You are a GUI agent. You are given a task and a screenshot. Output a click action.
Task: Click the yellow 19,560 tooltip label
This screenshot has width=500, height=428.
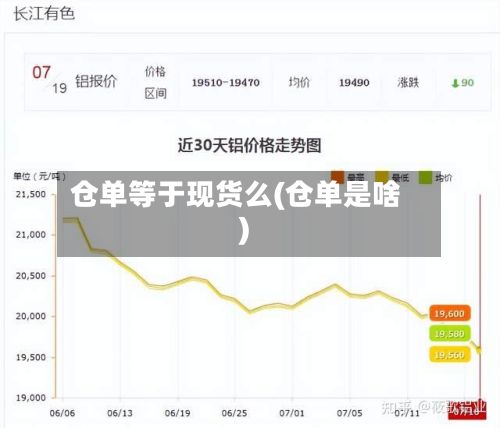click(x=449, y=355)
